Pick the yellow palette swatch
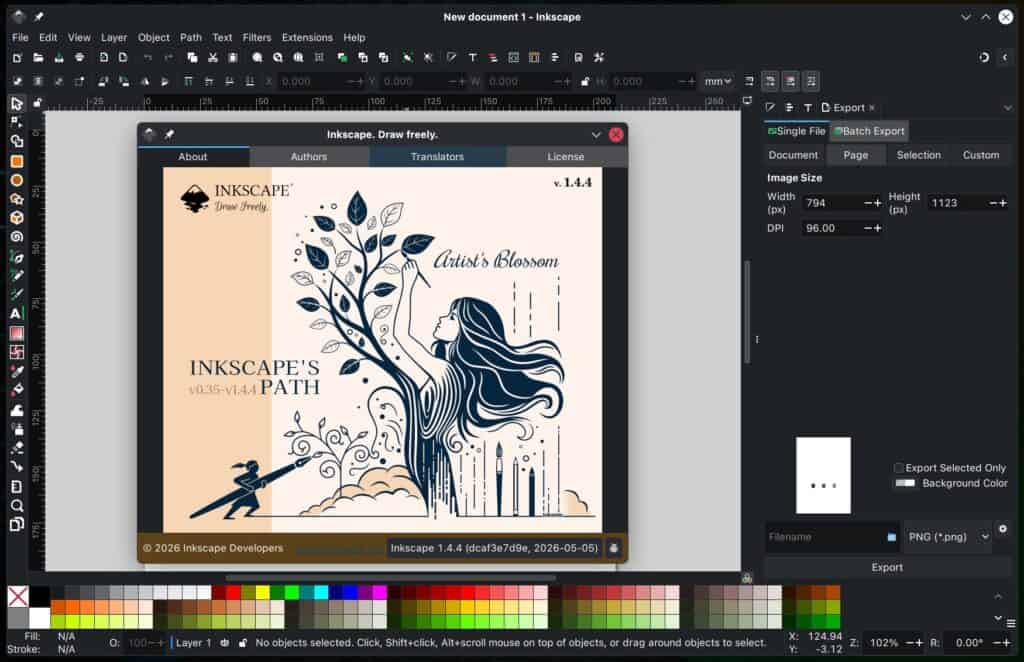 tap(263, 592)
